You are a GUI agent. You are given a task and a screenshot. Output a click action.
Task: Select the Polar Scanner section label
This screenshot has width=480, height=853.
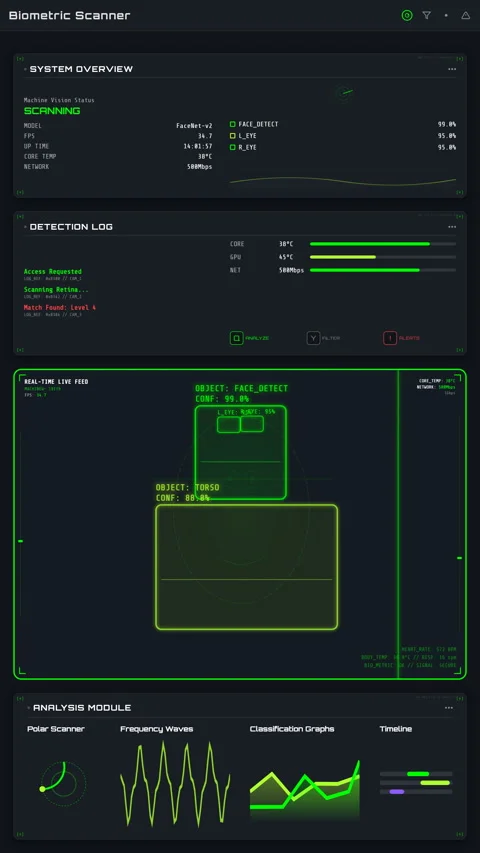tap(56, 729)
